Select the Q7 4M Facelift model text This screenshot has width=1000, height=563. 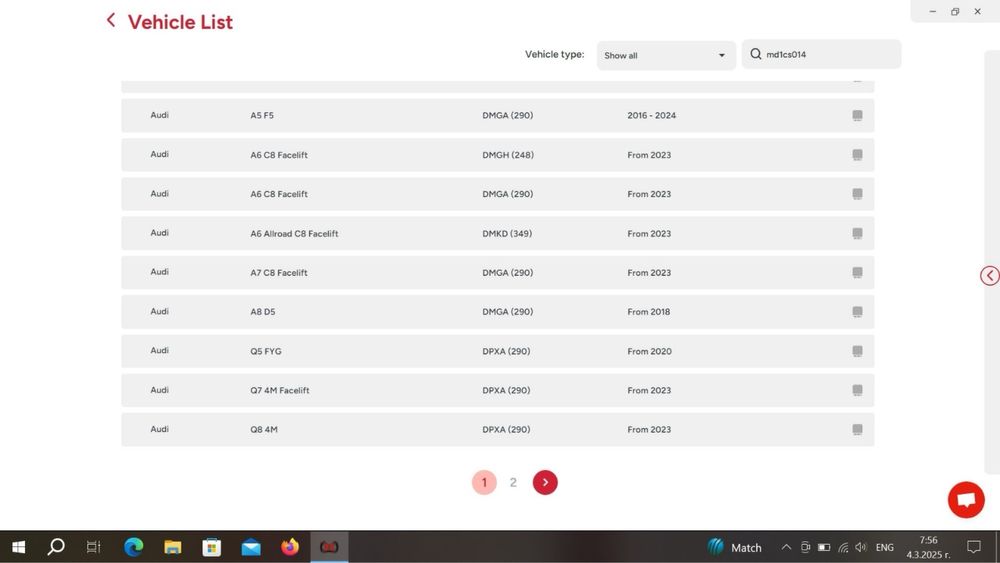pyautogui.click(x=279, y=390)
